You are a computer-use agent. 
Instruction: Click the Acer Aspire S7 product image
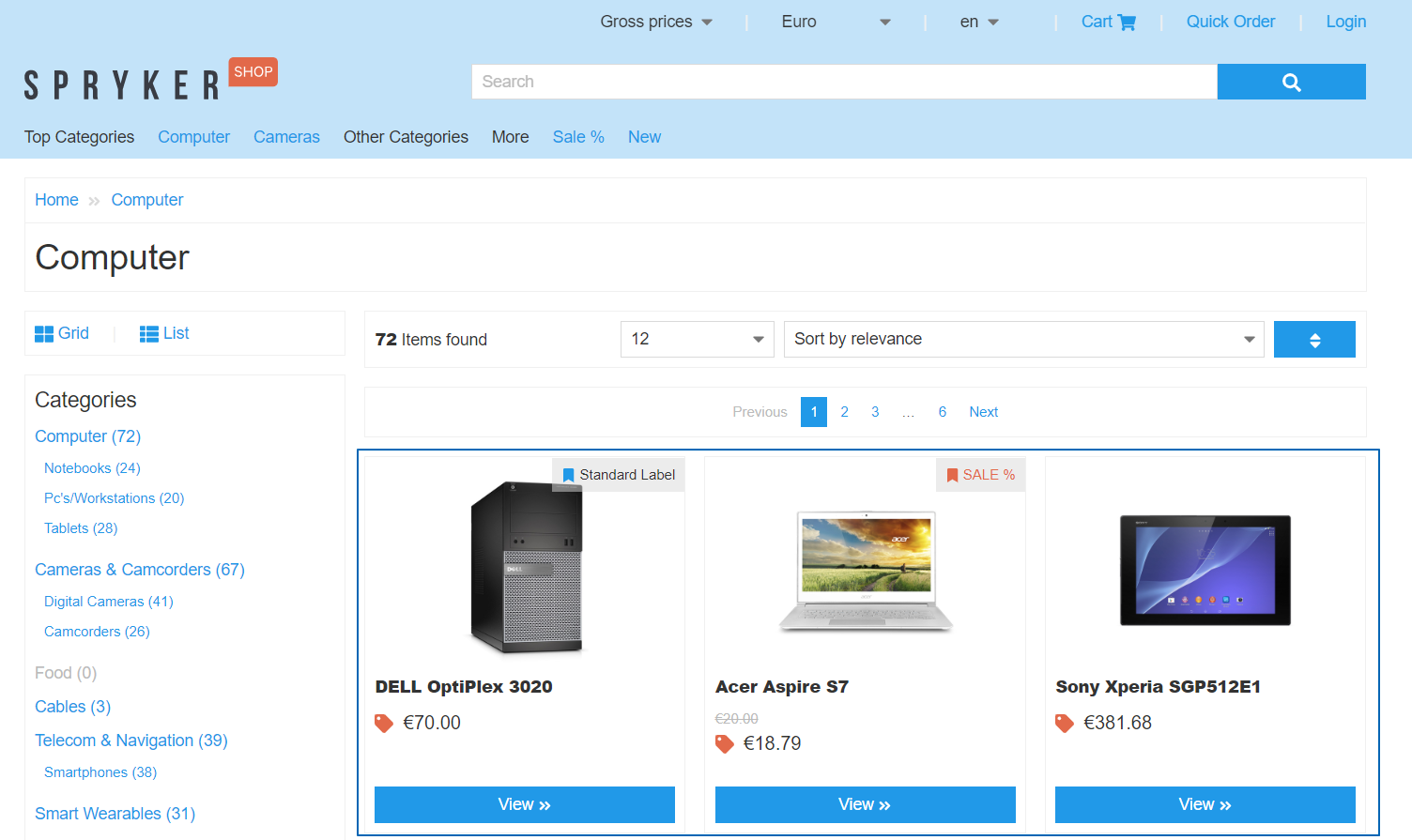[x=866, y=572]
